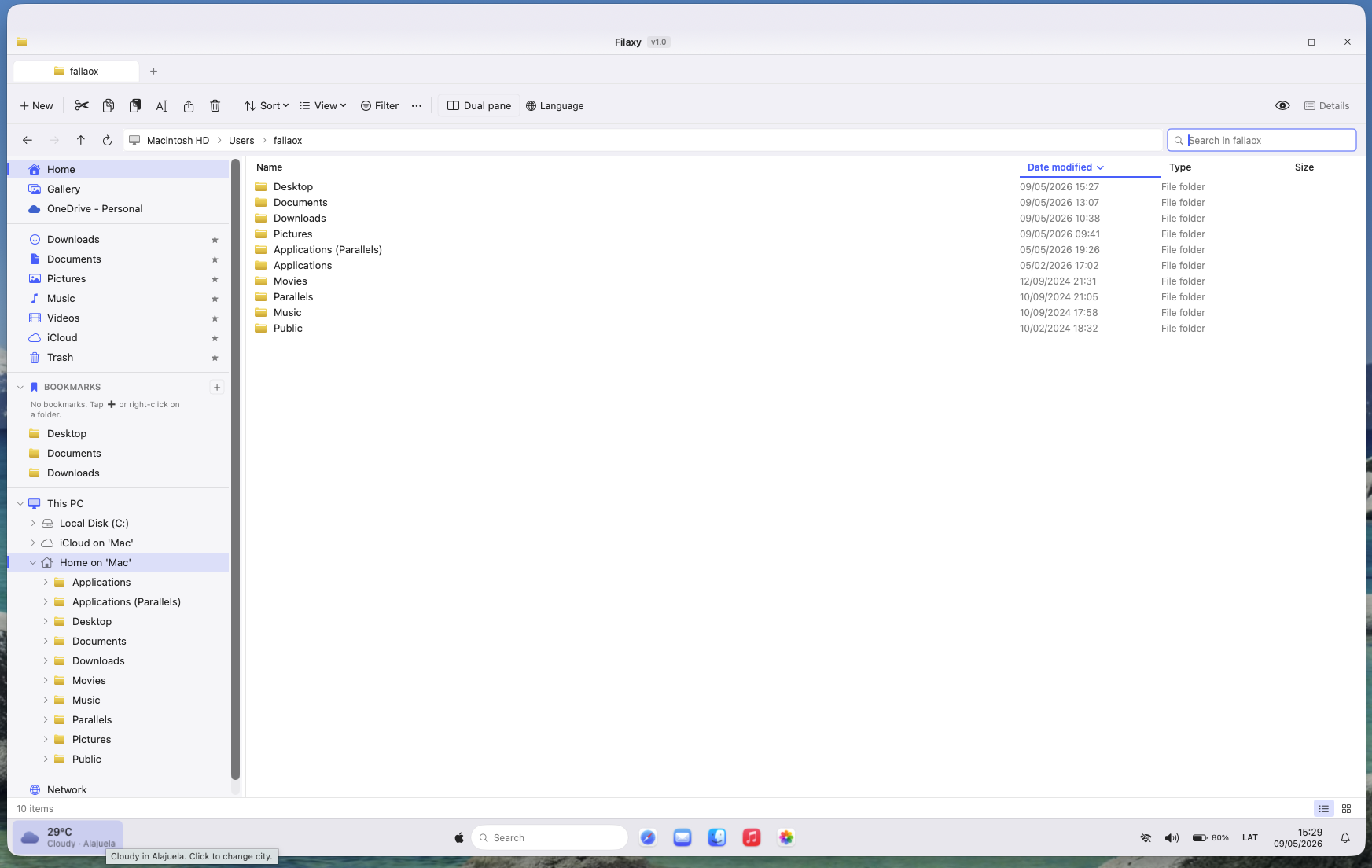The width and height of the screenshot is (1372, 868).
Task: Go back with the left arrow
Action: pos(28,140)
